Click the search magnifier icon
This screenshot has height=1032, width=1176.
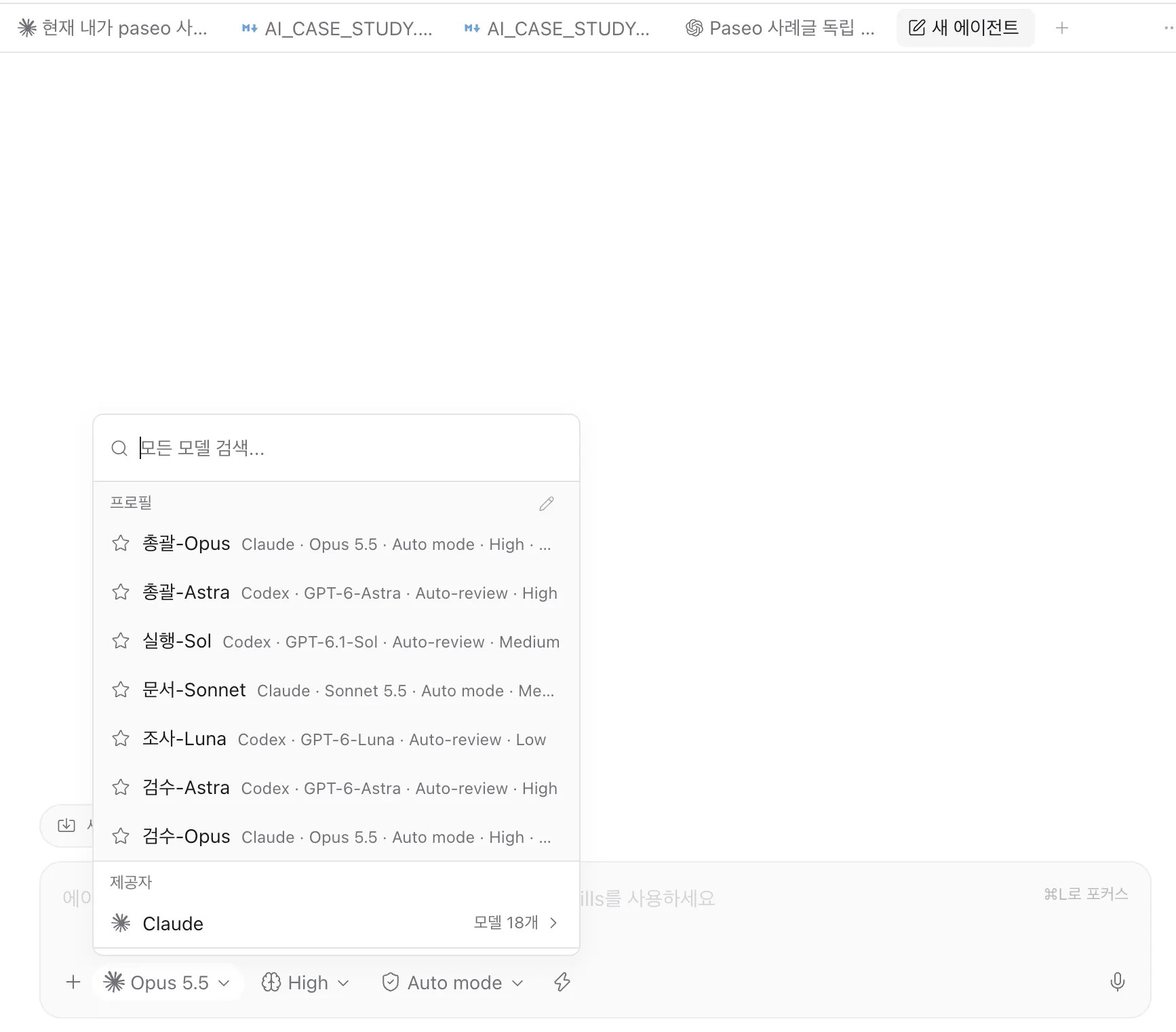(119, 448)
